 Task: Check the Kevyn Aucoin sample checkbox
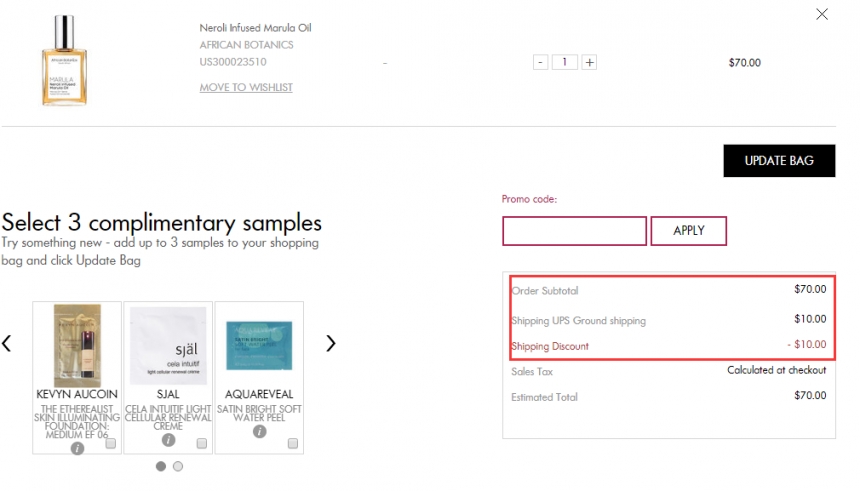[111, 443]
